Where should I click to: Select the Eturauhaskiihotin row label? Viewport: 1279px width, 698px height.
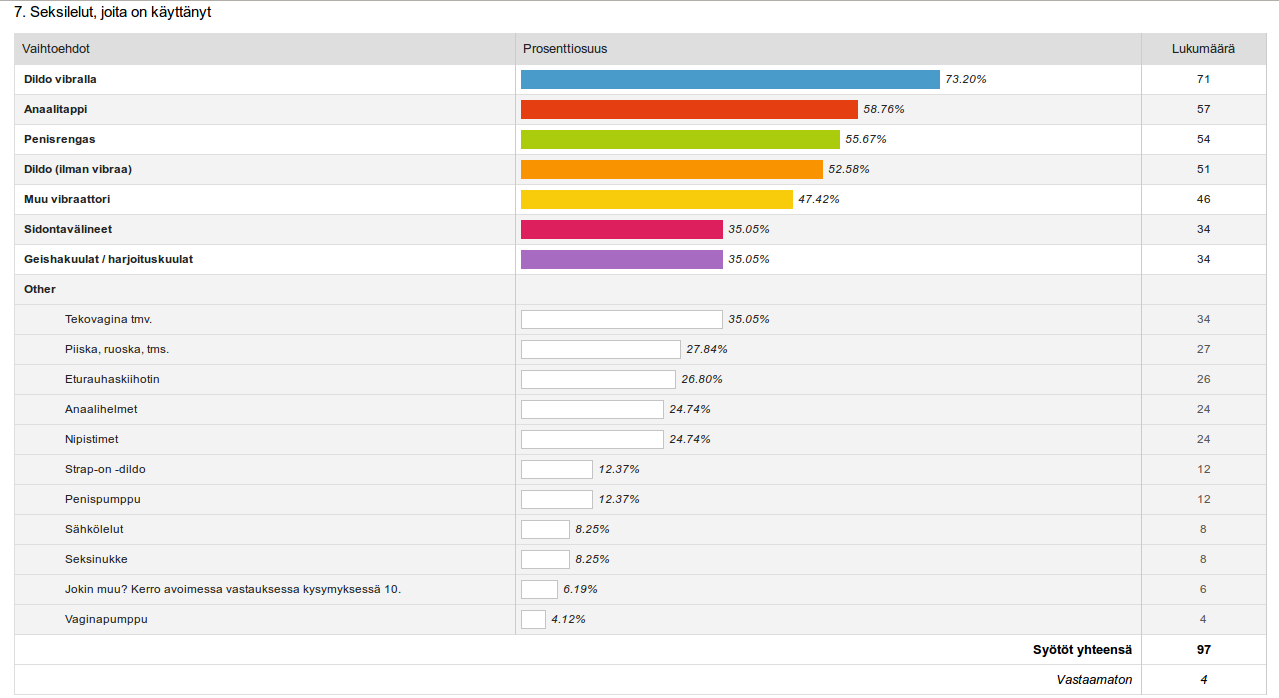click(x=112, y=379)
